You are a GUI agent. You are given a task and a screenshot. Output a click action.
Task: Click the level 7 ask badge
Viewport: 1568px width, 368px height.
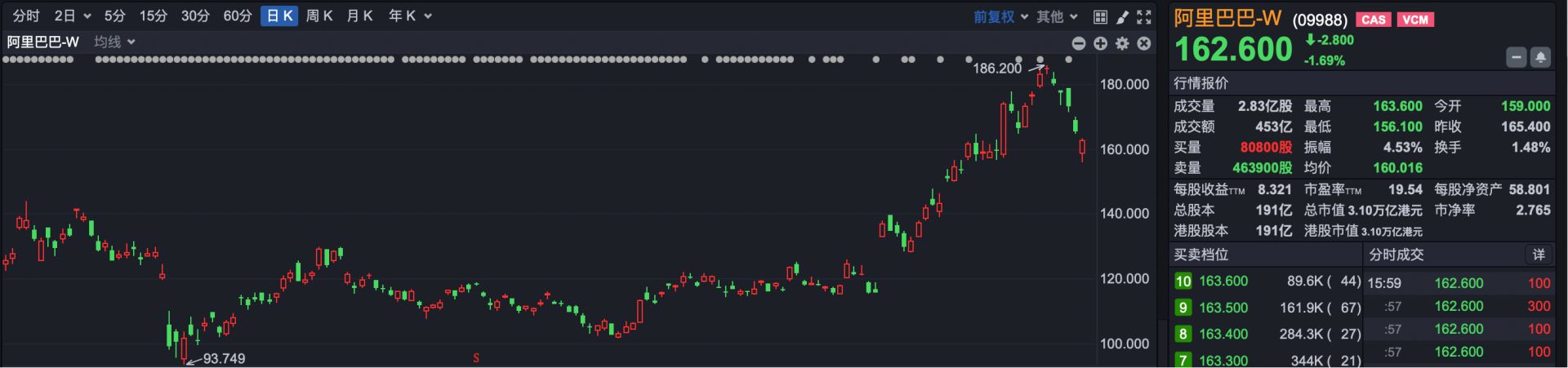[x=1183, y=360]
